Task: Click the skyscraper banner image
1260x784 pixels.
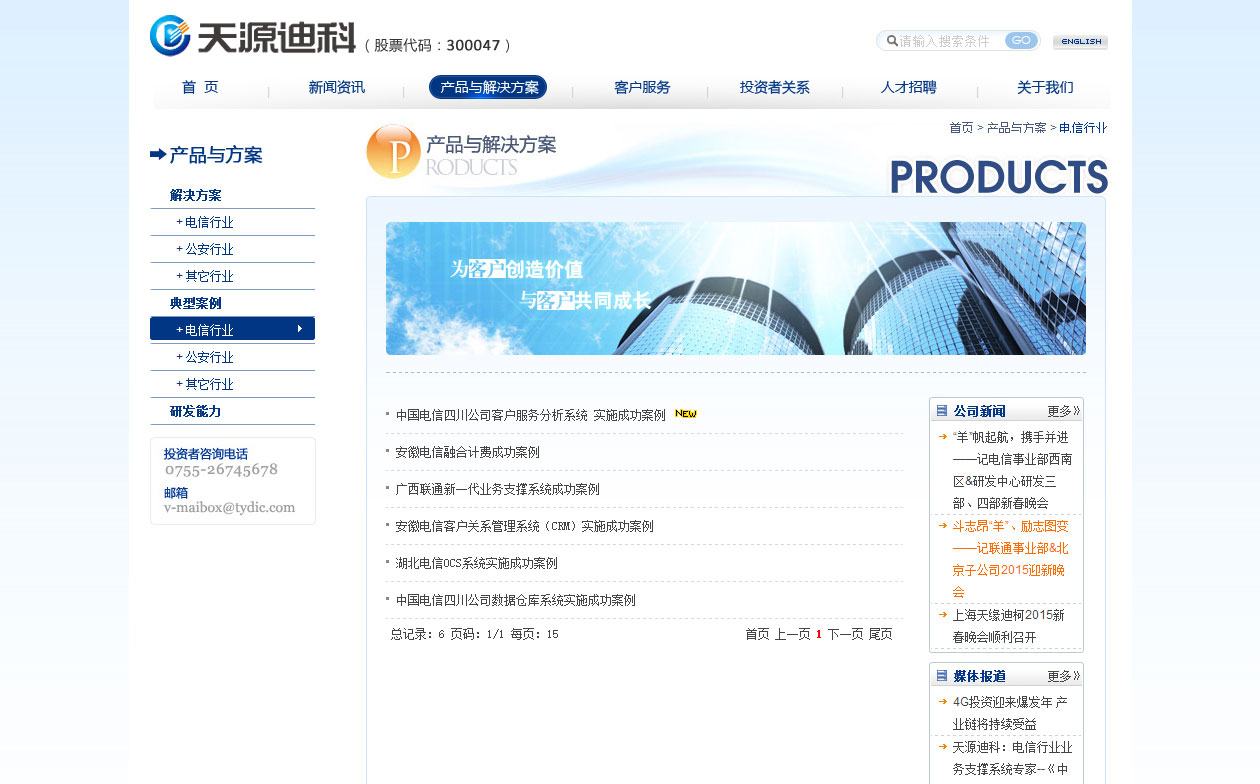Action: pos(736,288)
